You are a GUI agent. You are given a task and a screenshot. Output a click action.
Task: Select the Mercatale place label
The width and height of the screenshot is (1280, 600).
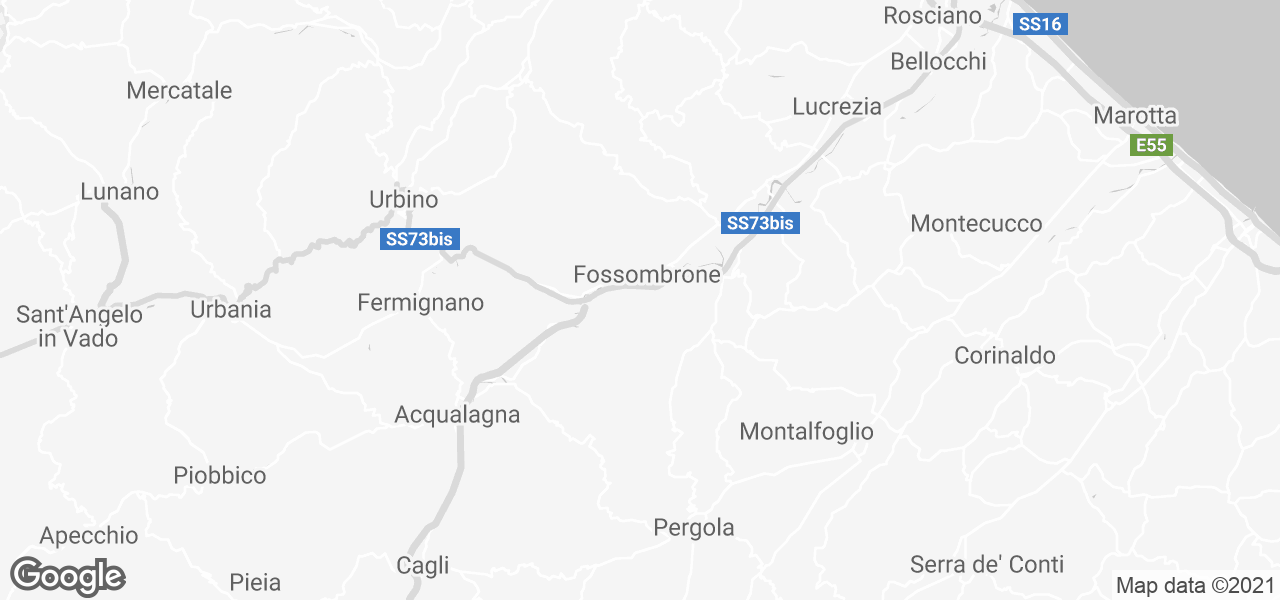(x=180, y=91)
